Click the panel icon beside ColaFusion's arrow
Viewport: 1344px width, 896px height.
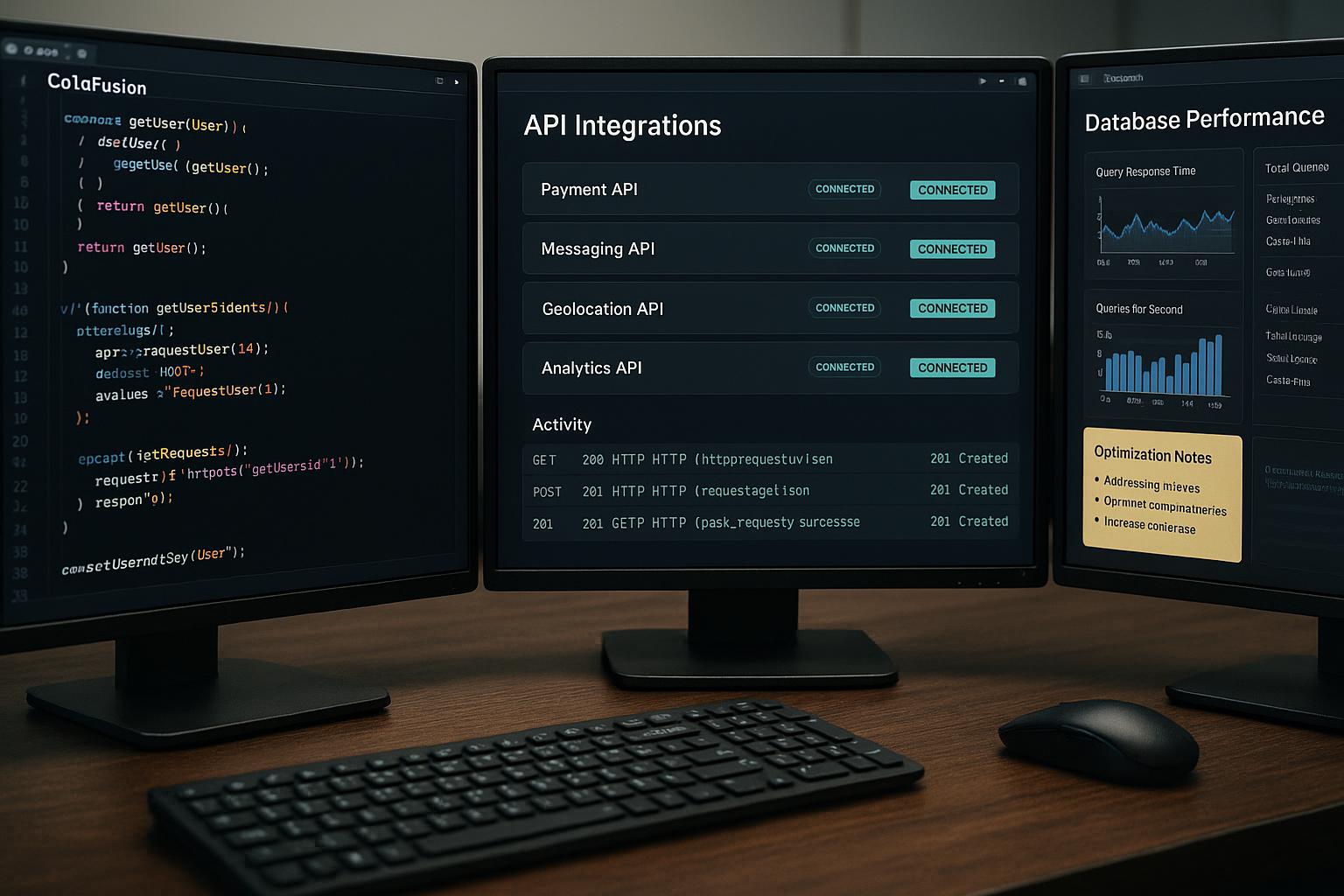(439, 80)
